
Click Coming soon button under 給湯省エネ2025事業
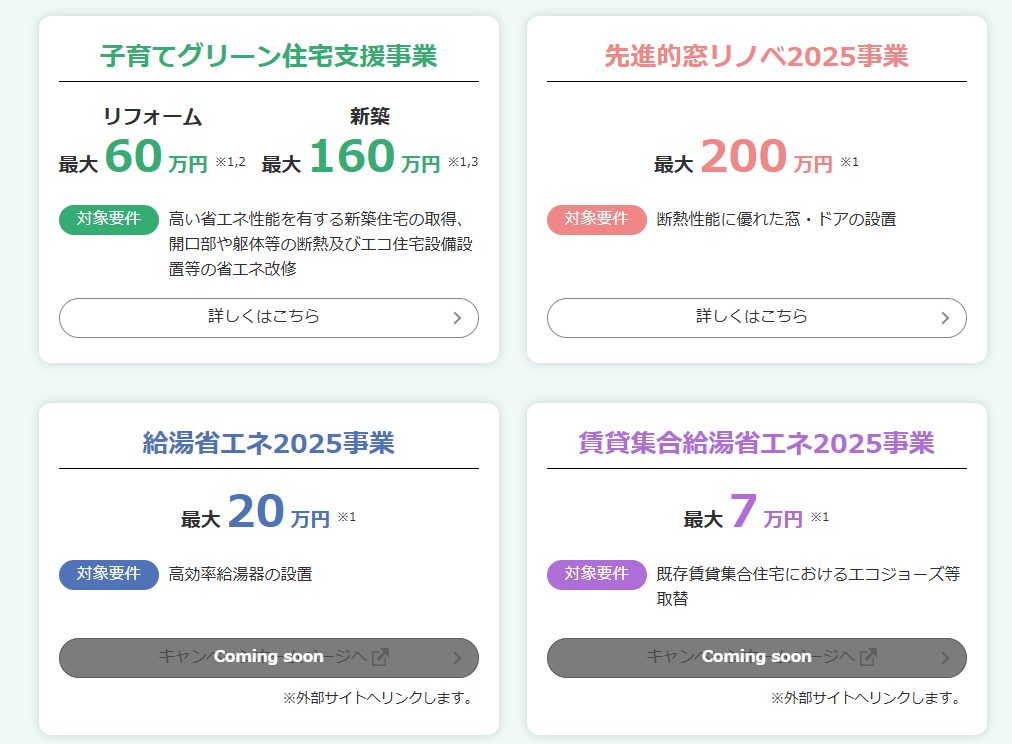click(x=268, y=658)
